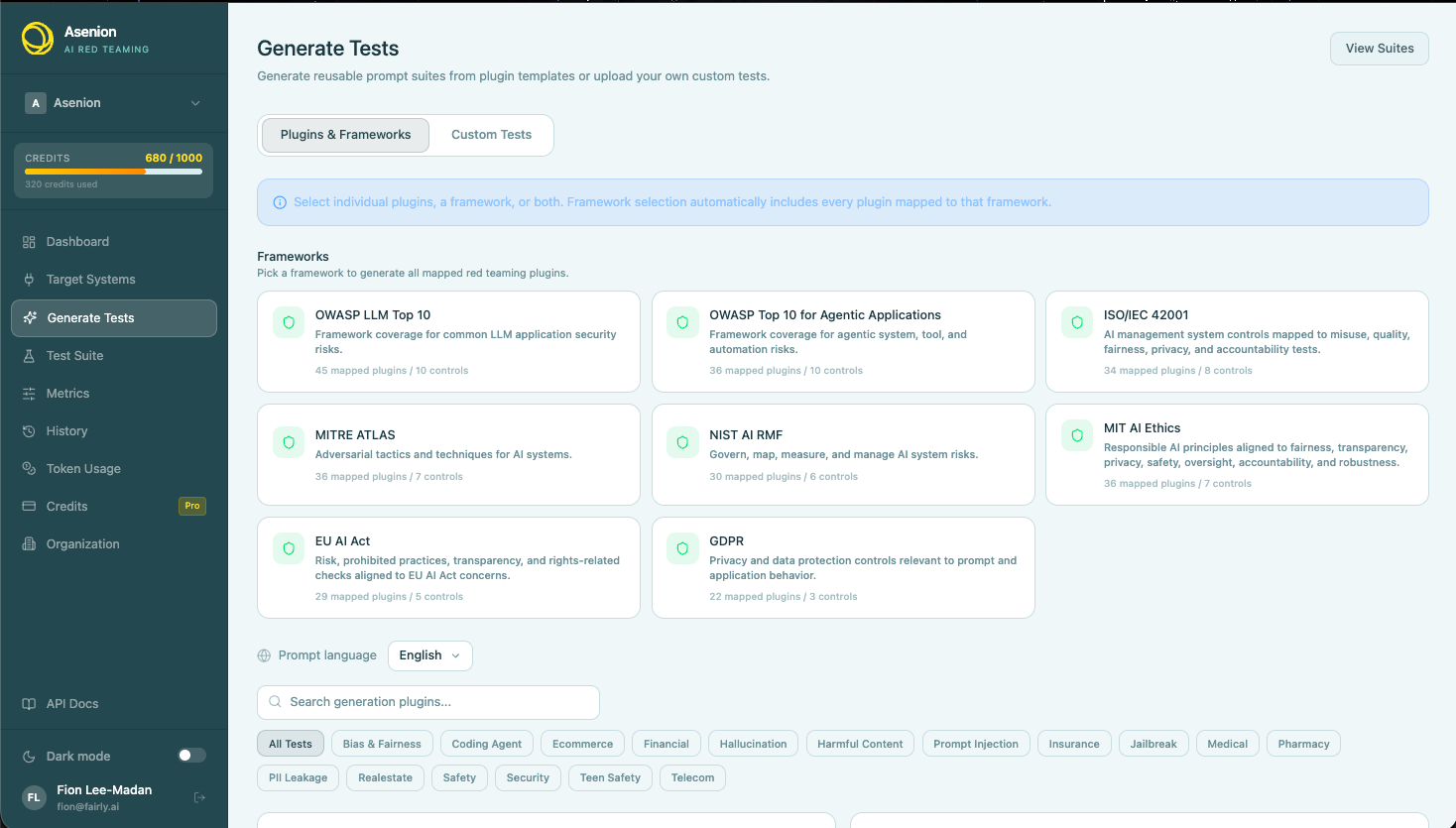Filter plugins by Telecom

(x=692, y=777)
